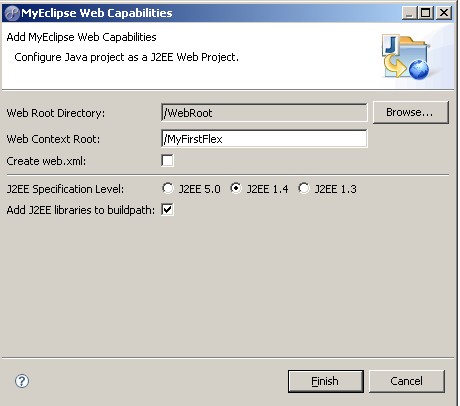Click the J2EE Specification Level label

pos(65,189)
